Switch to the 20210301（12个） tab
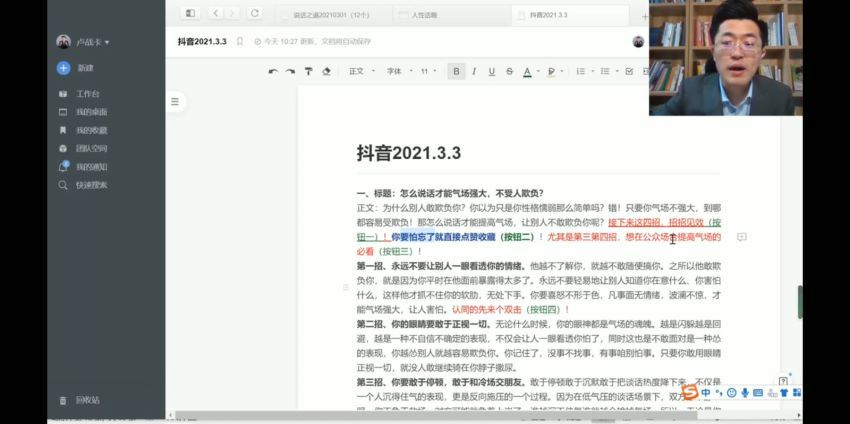This screenshot has width=850, height=424. coord(331,15)
